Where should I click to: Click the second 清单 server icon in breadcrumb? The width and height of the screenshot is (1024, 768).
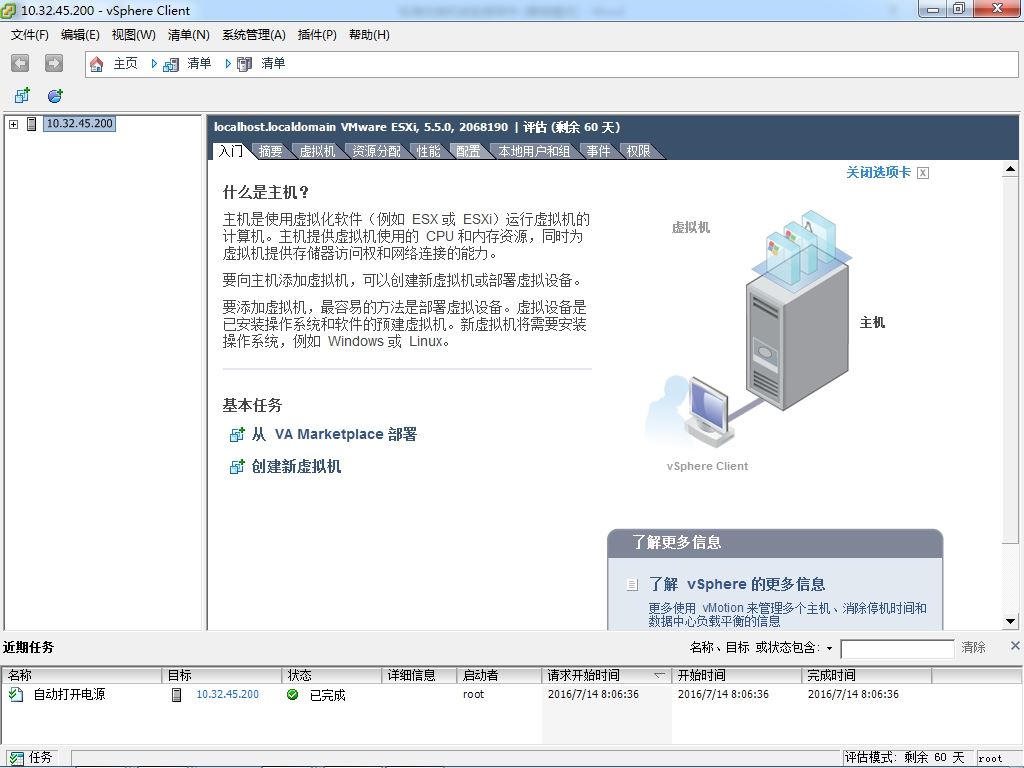(245, 64)
